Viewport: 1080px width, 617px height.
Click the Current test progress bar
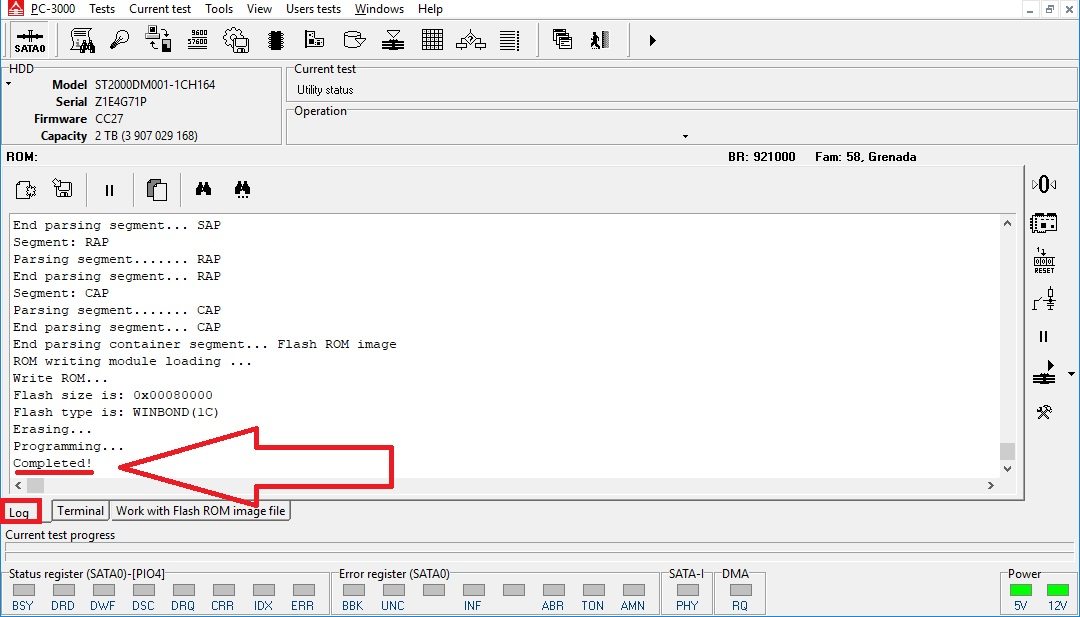[538, 552]
